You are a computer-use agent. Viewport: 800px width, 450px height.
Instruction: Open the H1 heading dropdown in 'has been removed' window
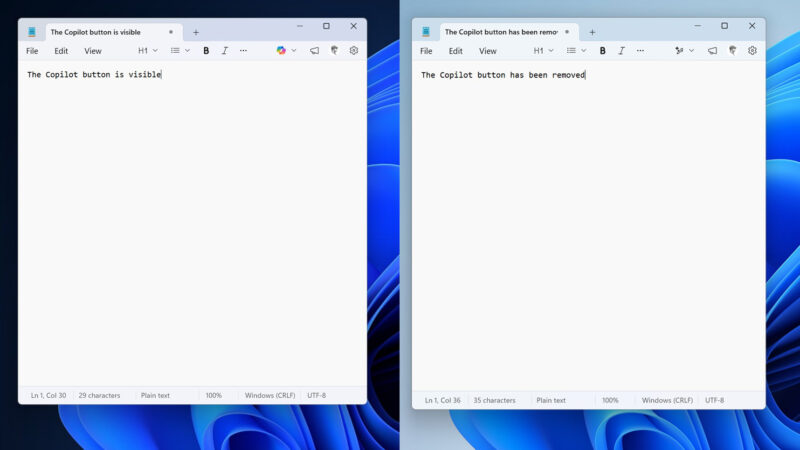click(x=543, y=51)
